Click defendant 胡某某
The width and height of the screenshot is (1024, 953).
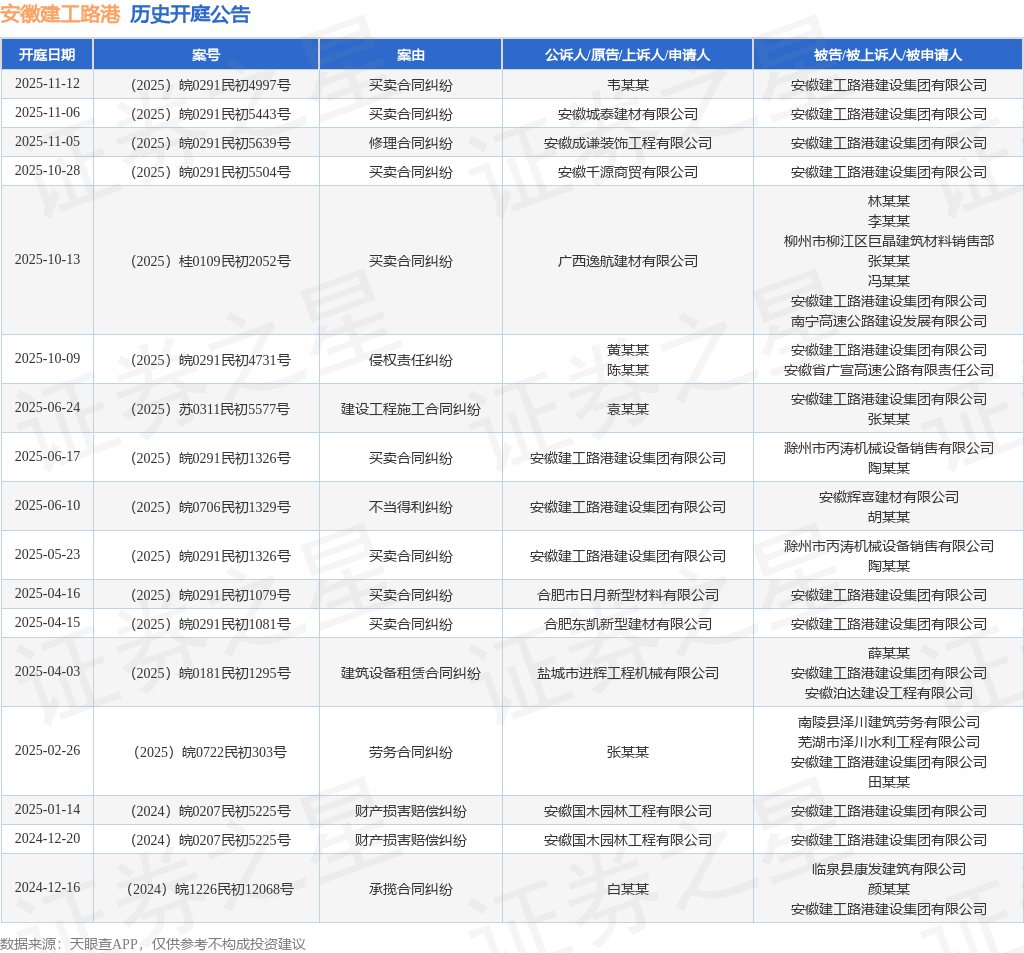tap(888, 517)
